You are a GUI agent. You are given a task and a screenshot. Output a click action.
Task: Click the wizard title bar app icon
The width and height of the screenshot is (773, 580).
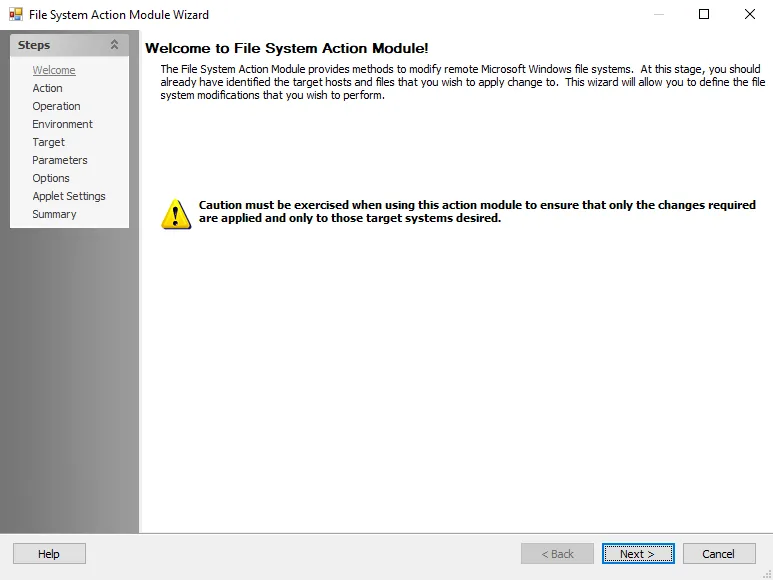tap(16, 14)
